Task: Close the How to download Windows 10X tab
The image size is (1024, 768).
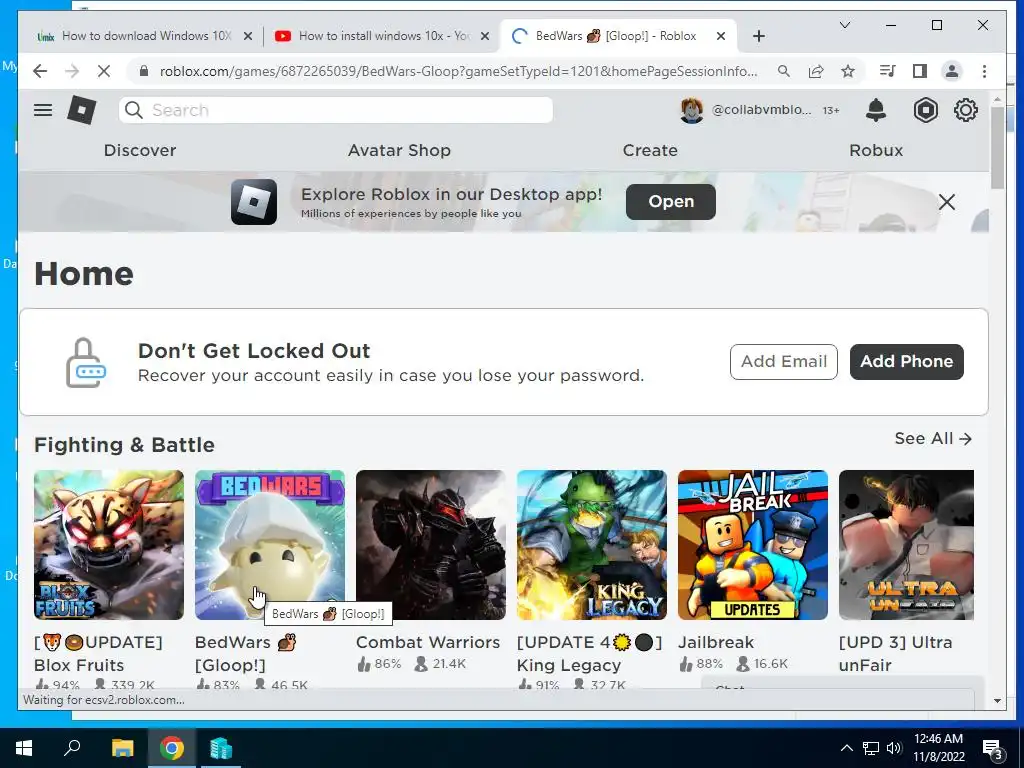Action: coord(248,37)
